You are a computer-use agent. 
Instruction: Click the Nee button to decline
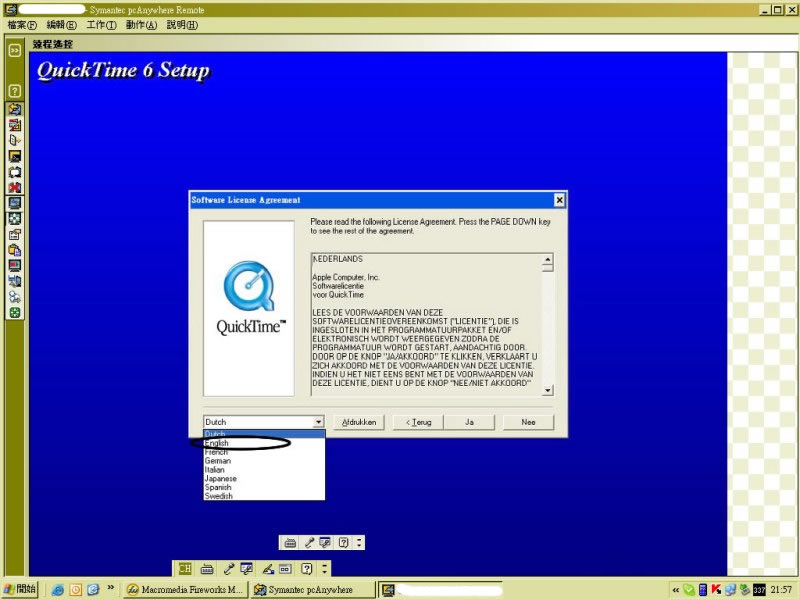coord(529,422)
